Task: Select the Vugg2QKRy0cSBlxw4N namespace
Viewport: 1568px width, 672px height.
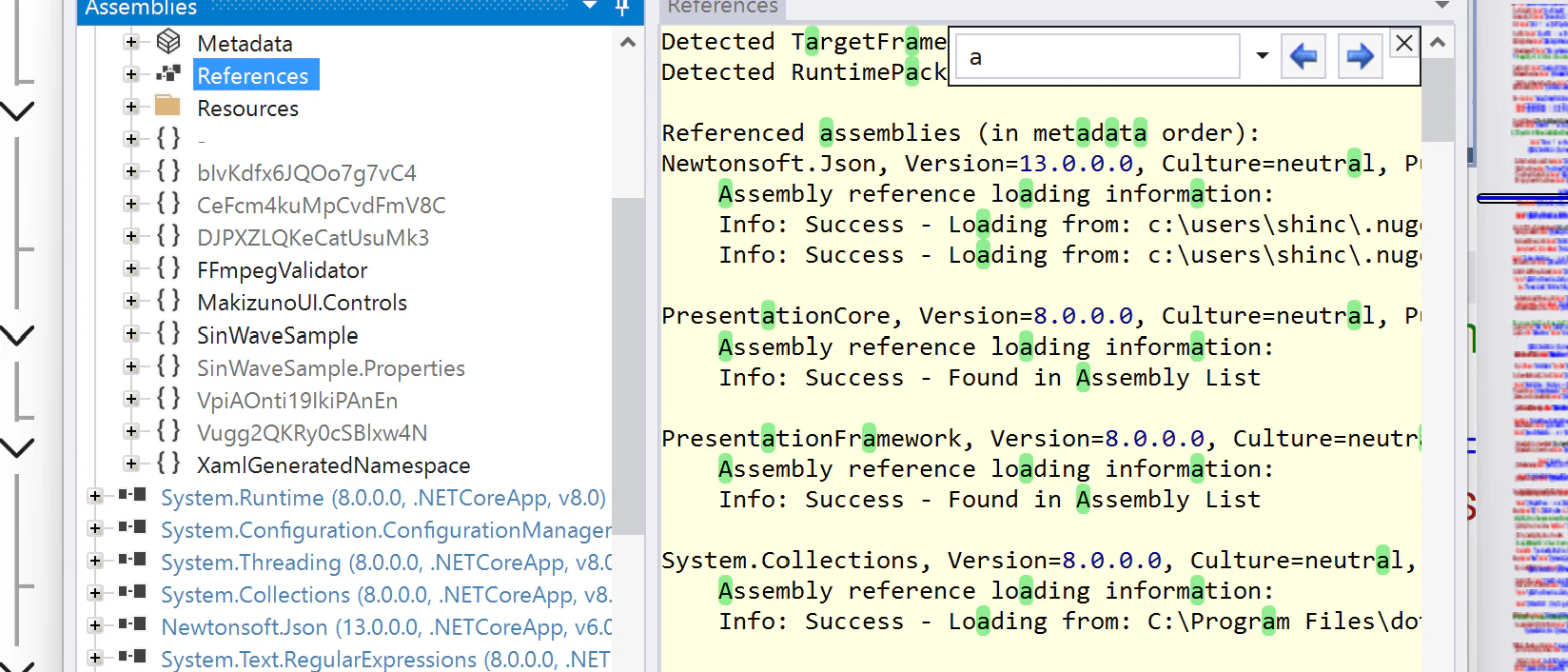Action: click(312, 433)
